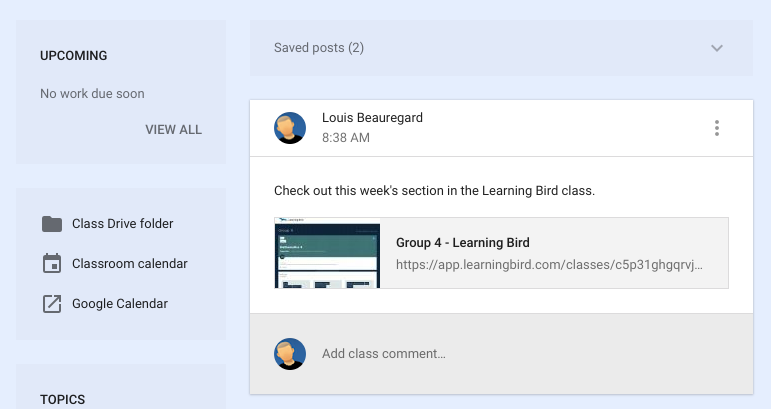Expand Saved posts with the chevron arrow
771x409 pixels.
717,48
